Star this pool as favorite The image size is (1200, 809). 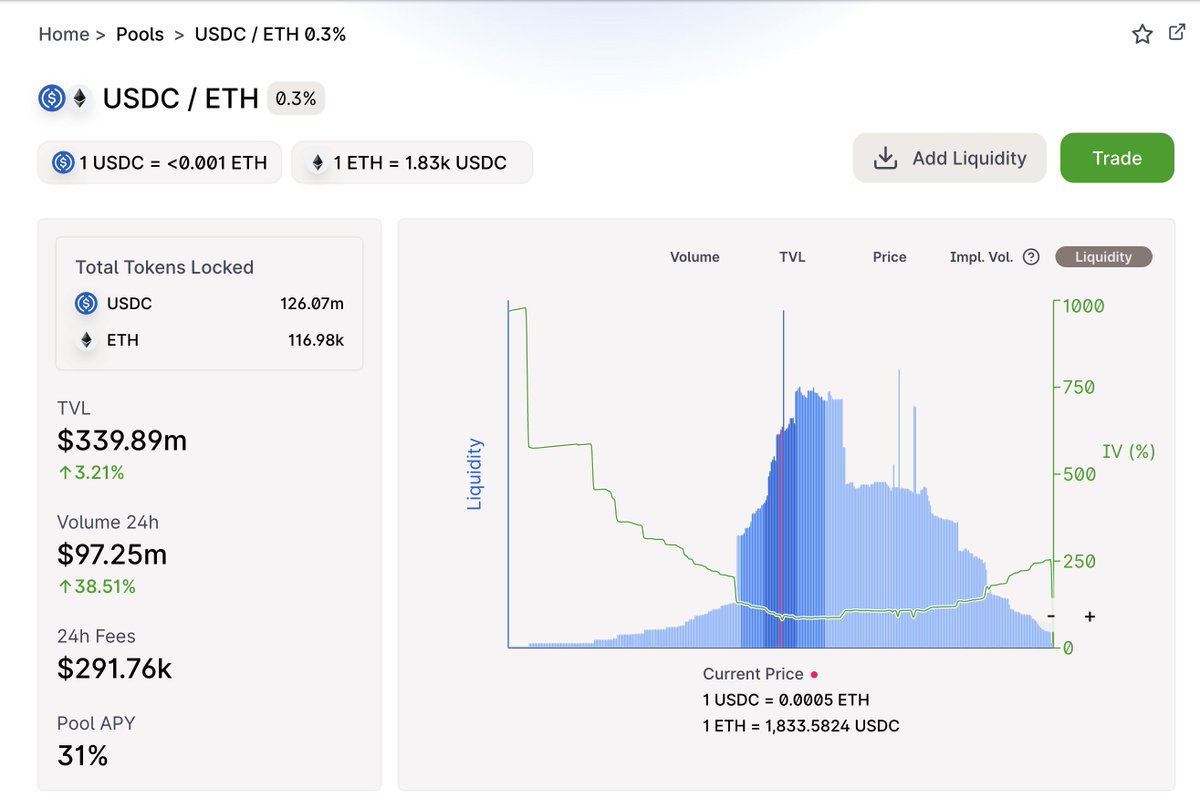(x=1142, y=35)
